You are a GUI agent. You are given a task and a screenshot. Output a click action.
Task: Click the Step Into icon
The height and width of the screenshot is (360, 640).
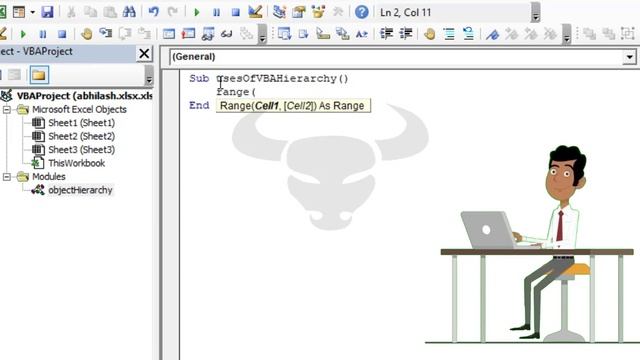(105, 33)
